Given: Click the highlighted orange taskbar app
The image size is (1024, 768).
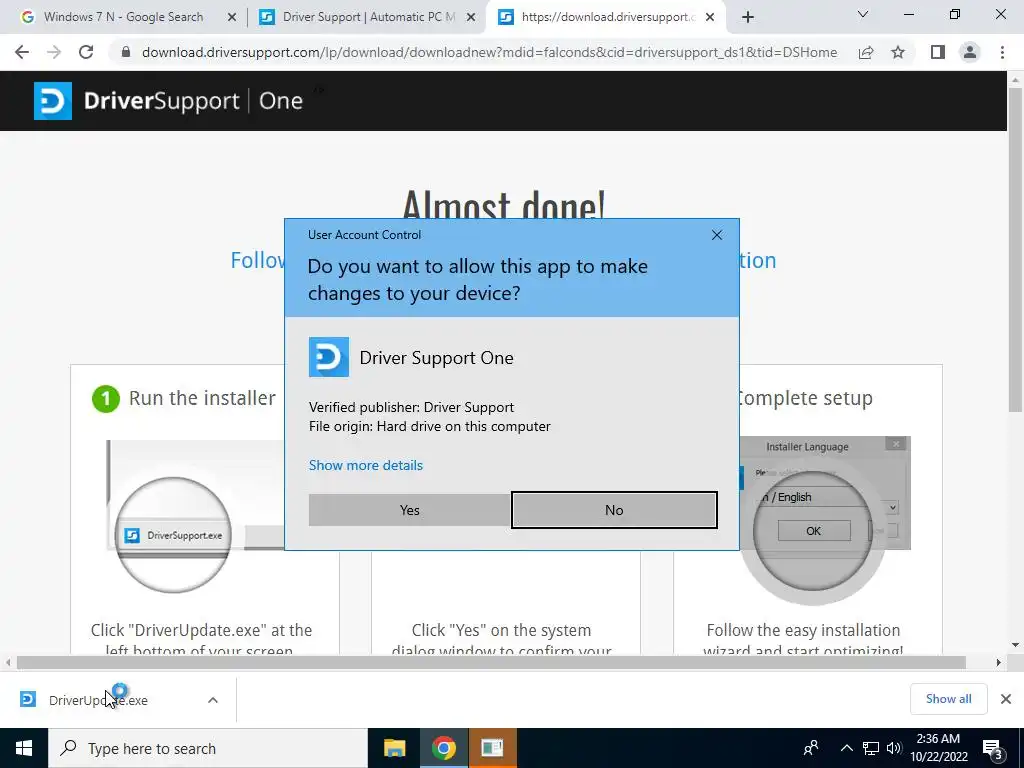Looking at the screenshot, I should (x=492, y=748).
